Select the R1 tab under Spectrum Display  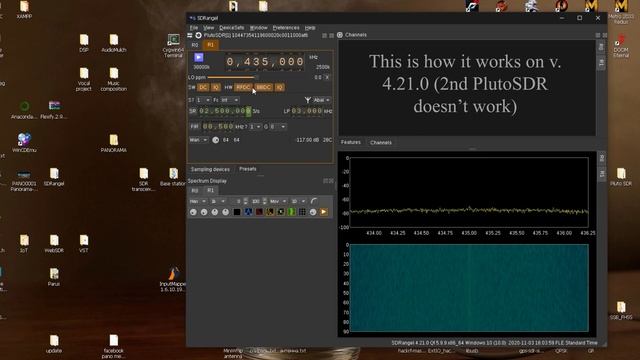tap(210, 191)
